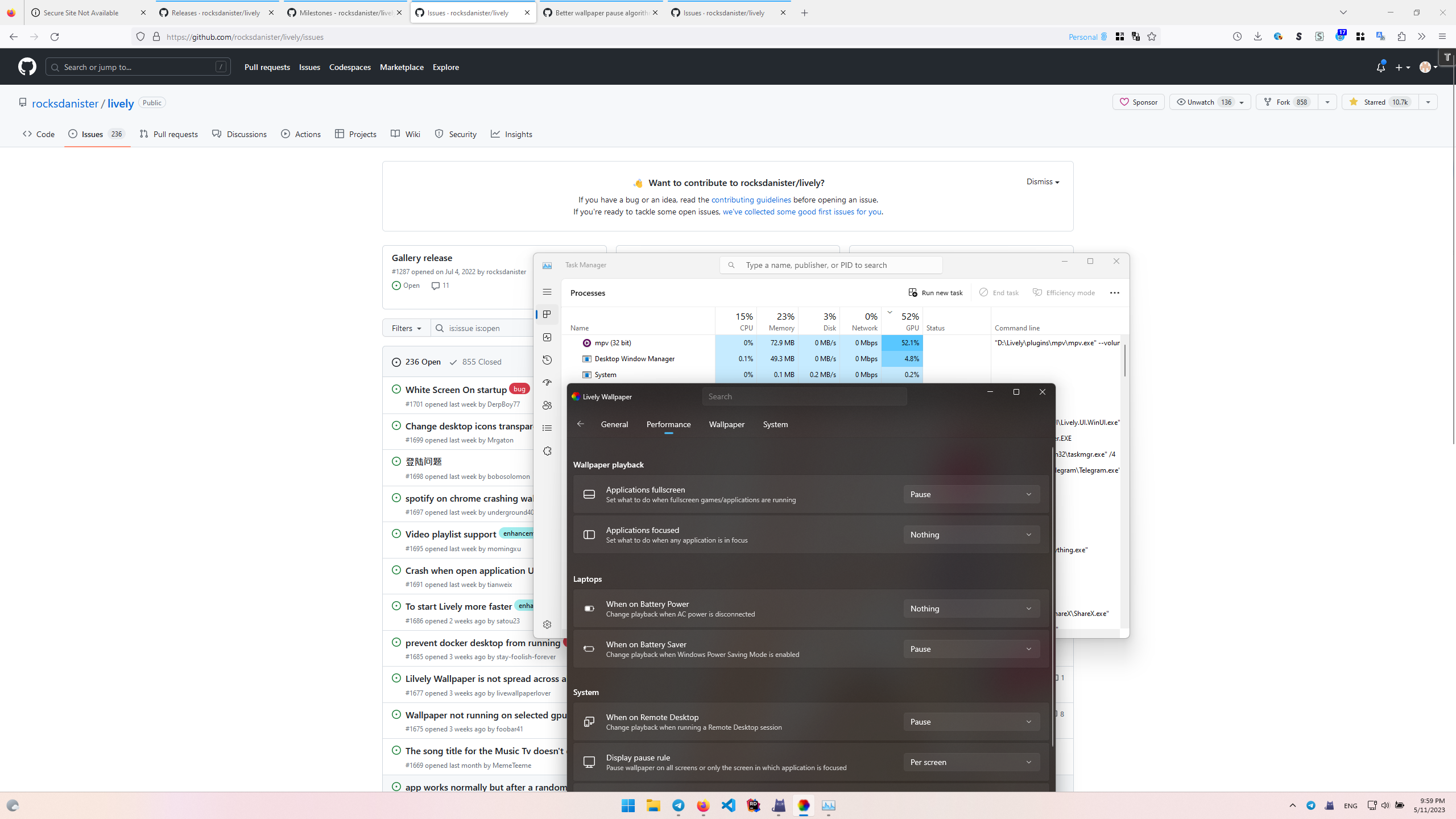
Task: Go back with Lively settings arrow
Action: tap(580, 424)
